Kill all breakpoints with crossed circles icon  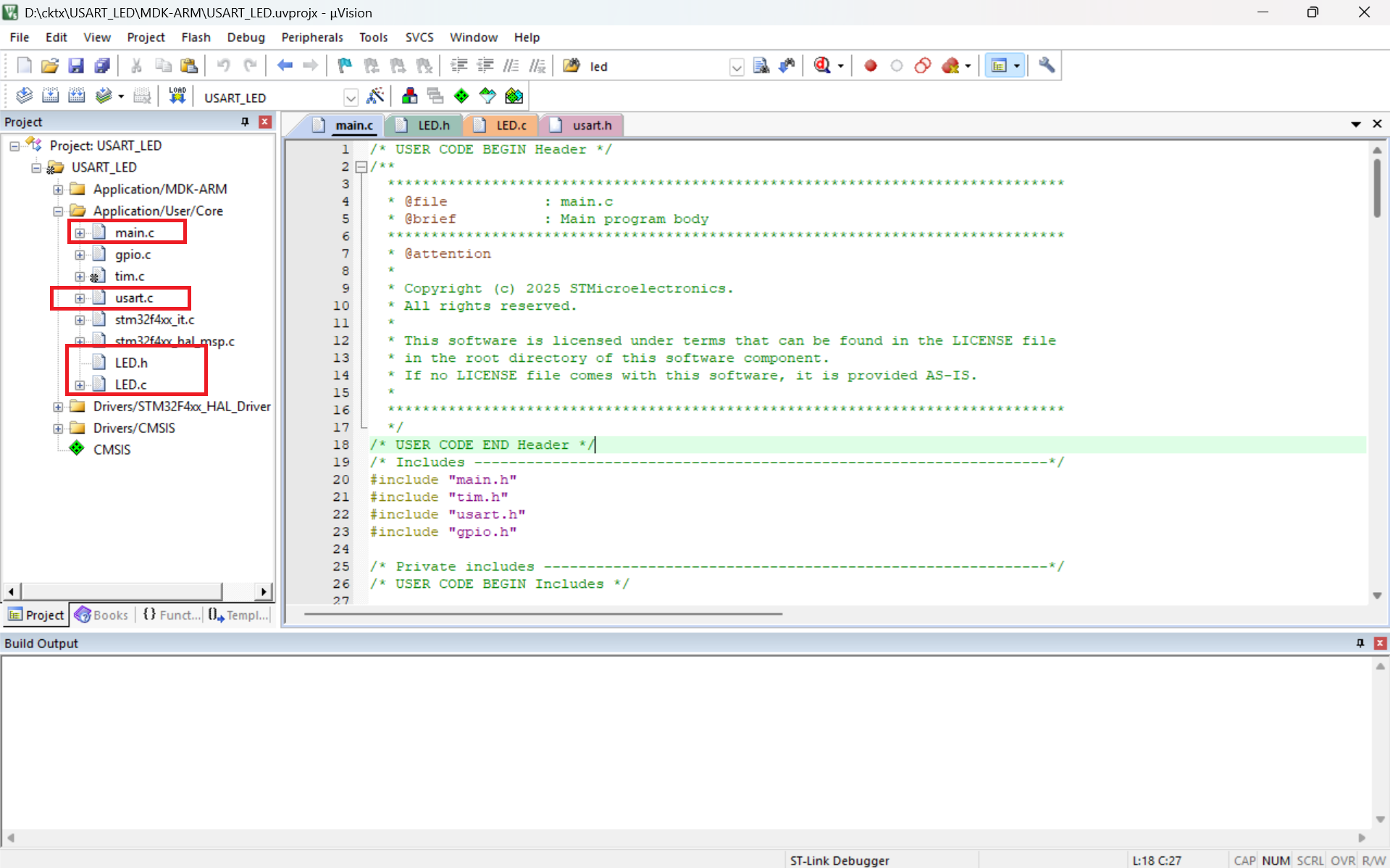click(950, 66)
